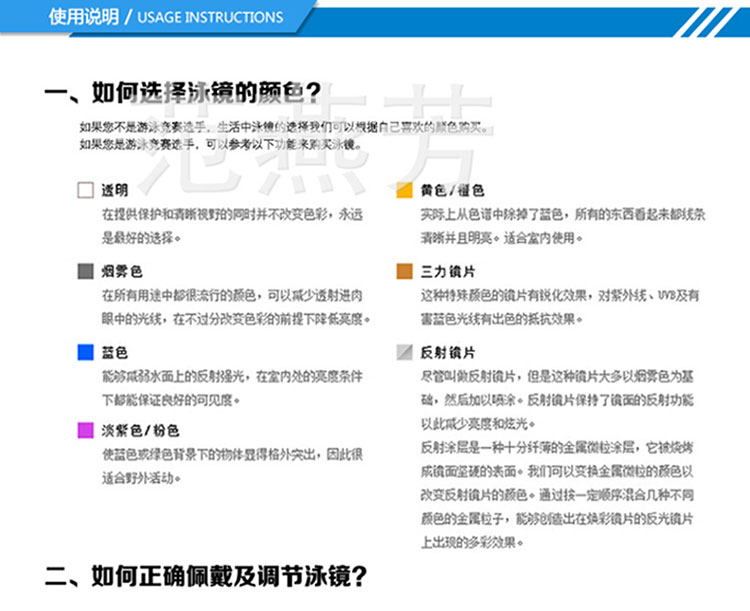This screenshot has height=611, width=750.
Task: Select the light purple/pink (淡紫色/粉色) swatch
Action: pos(86,430)
